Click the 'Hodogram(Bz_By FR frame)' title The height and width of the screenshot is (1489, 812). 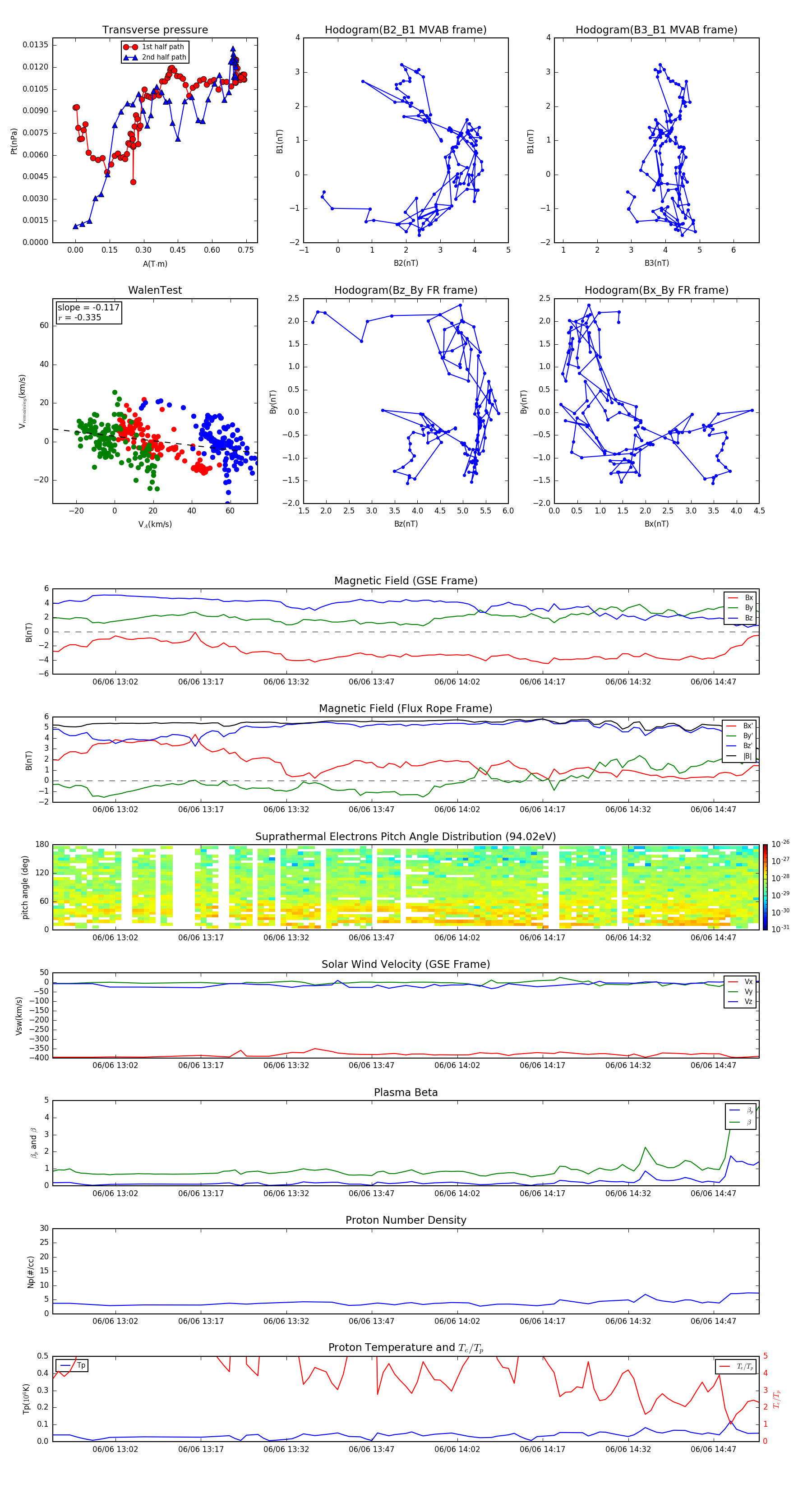[x=406, y=290]
